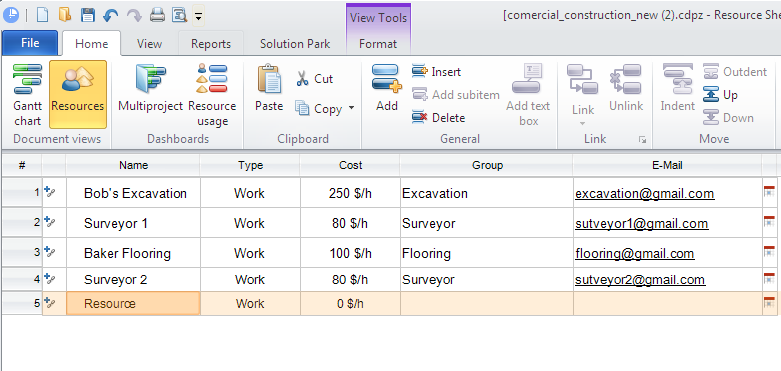
Task: Move the selected row Up
Action: [720, 95]
